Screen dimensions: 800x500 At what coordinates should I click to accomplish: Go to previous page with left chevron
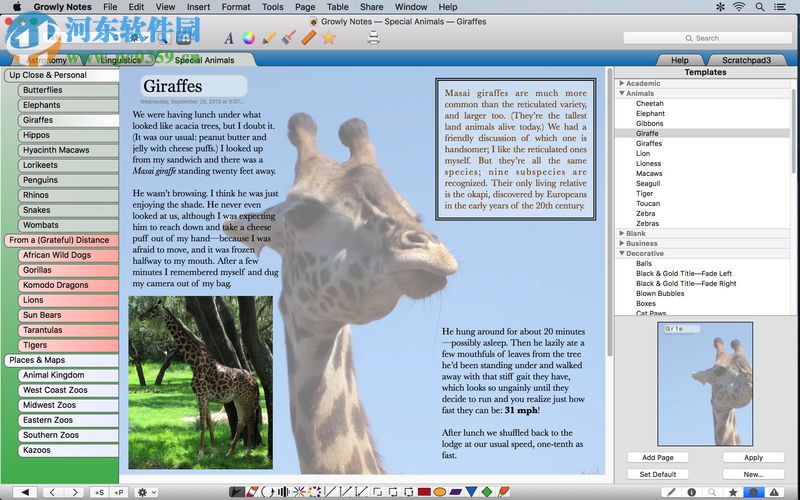[52, 492]
